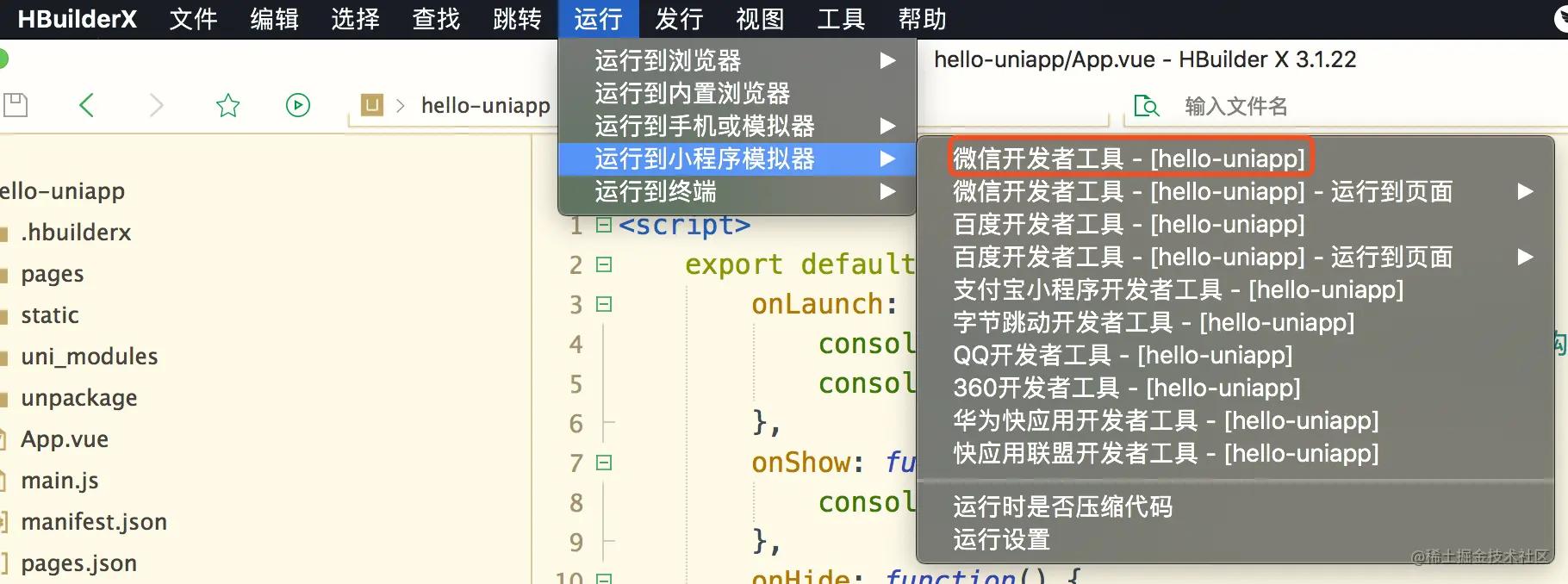The image size is (1568, 584).
Task: Open 运行设置
Action: pos(1235,539)
